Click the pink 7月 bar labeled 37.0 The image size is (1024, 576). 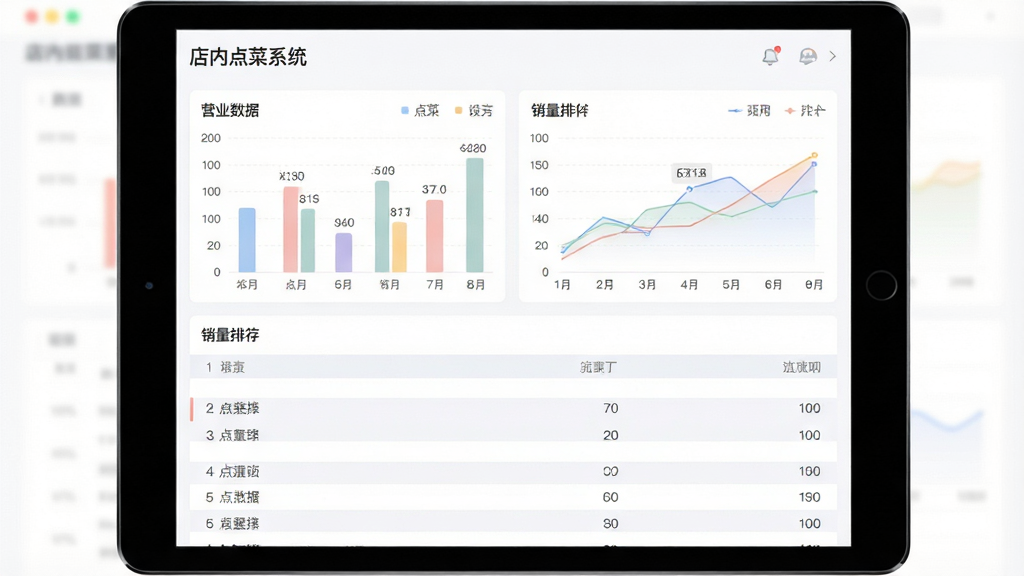[434, 236]
